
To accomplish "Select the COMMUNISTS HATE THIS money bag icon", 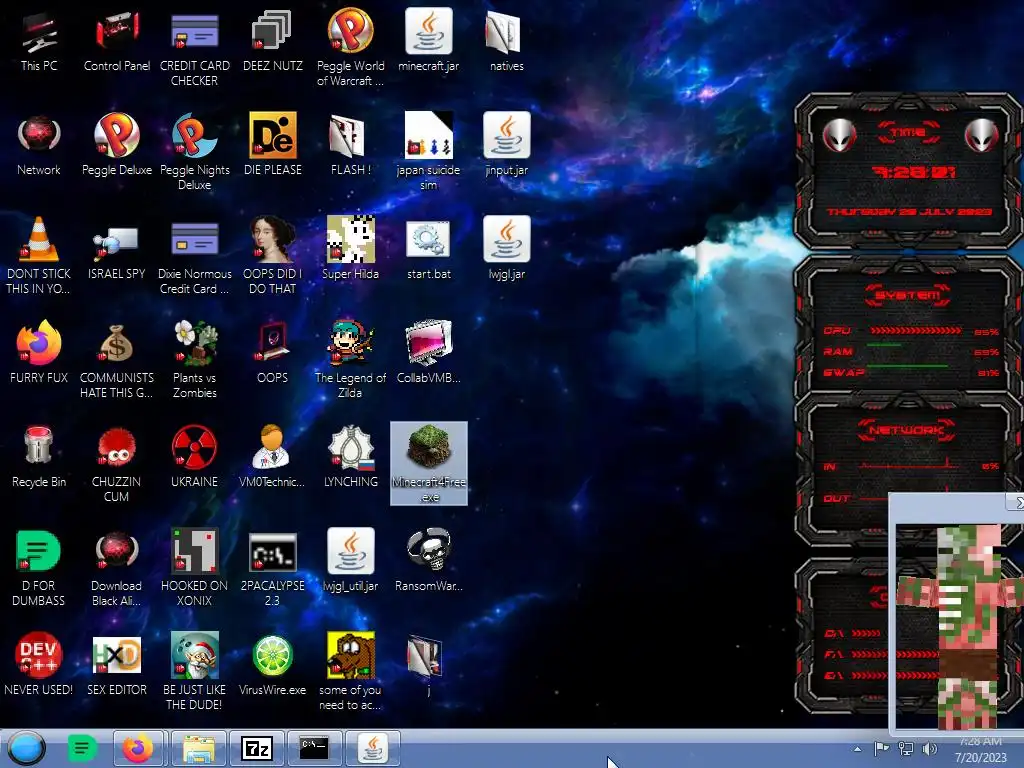I will [x=117, y=344].
